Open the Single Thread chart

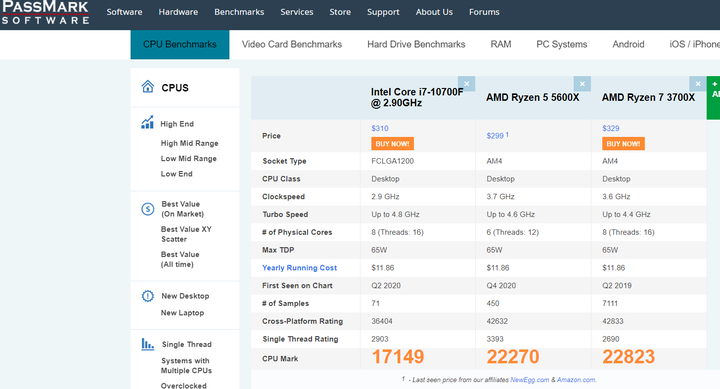click(187, 344)
